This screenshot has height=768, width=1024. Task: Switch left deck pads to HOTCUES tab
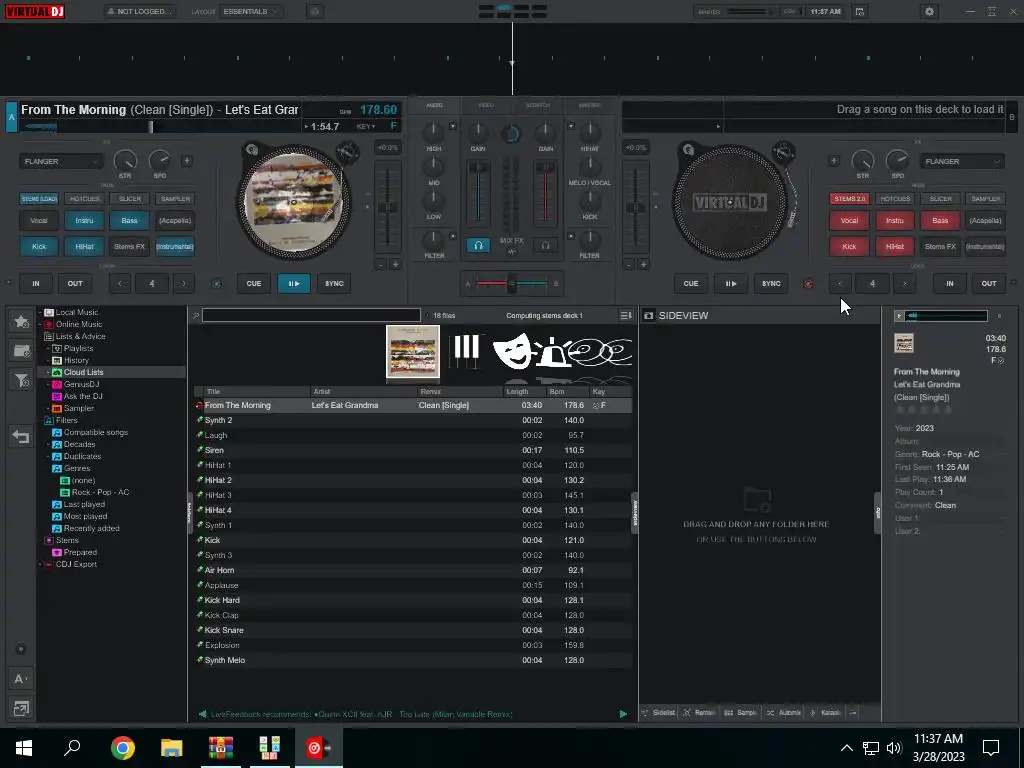84,199
